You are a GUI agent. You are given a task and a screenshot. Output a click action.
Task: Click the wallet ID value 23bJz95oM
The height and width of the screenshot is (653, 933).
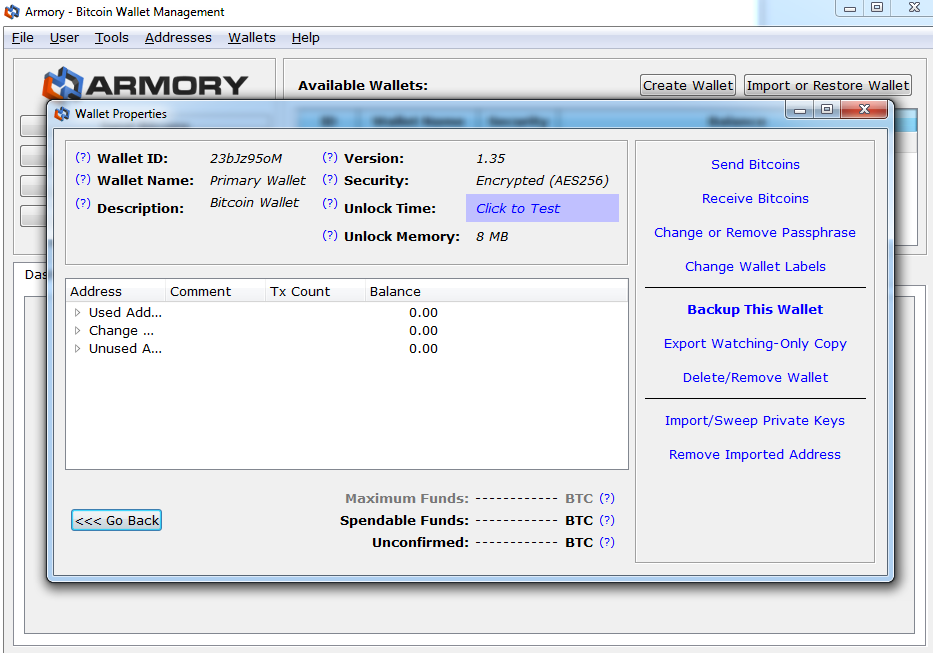coord(246,158)
